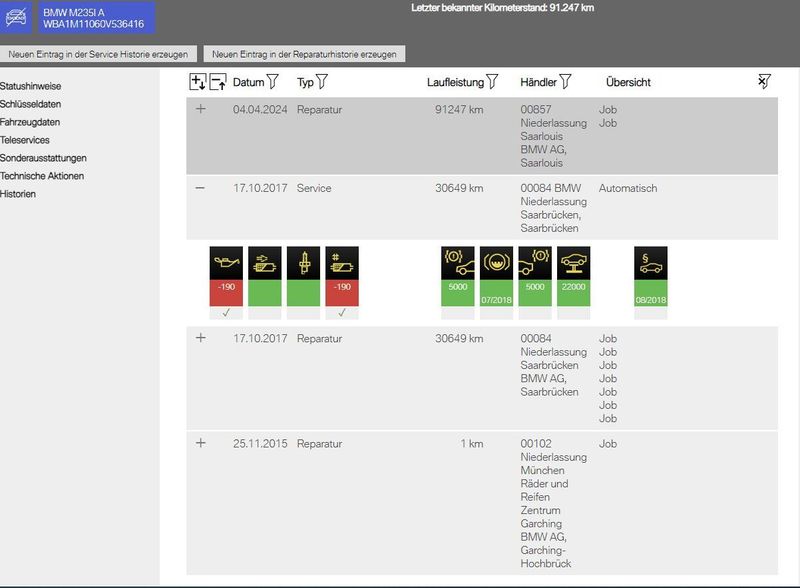Click microfilter service icon

pyautogui.click(x=342, y=263)
